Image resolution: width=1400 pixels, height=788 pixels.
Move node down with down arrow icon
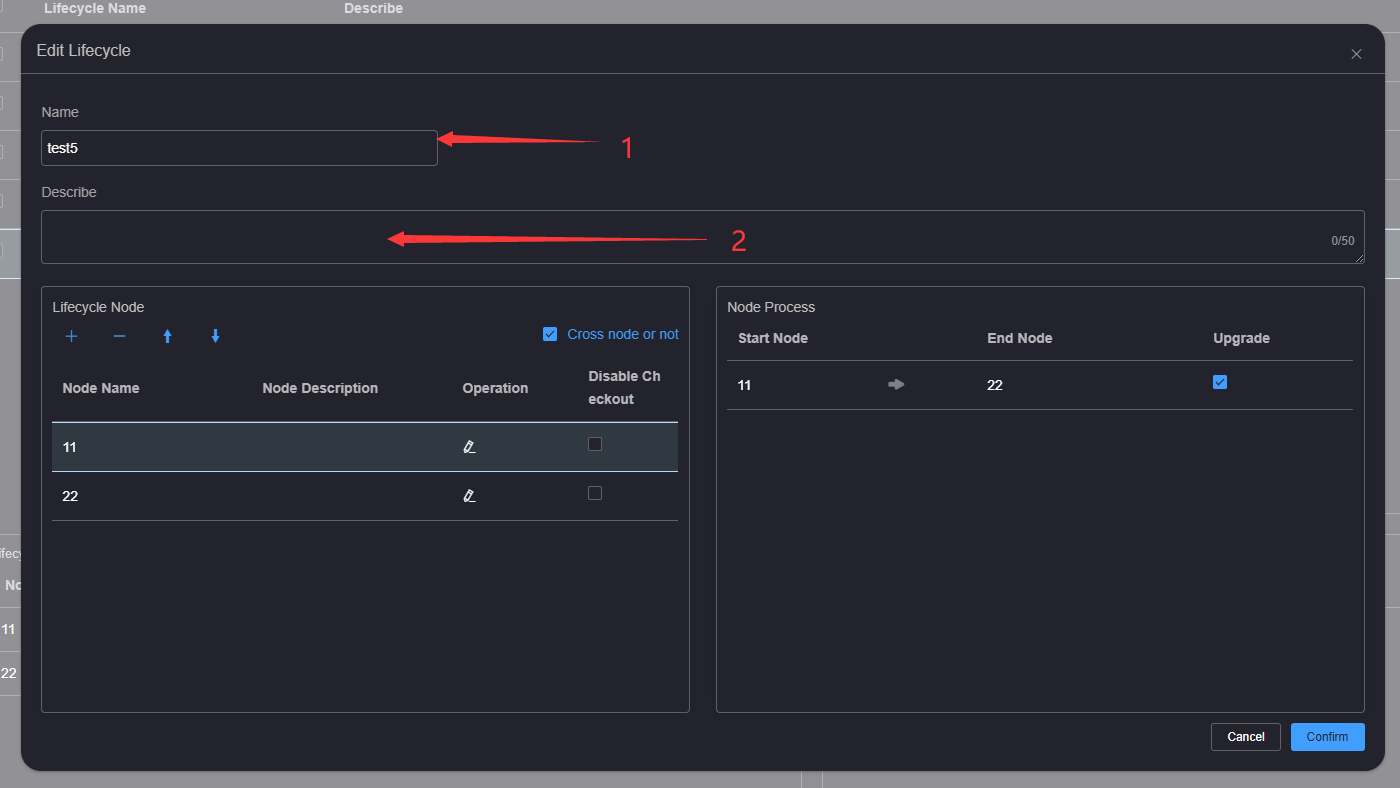pyautogui.click(x=215, y=336)
